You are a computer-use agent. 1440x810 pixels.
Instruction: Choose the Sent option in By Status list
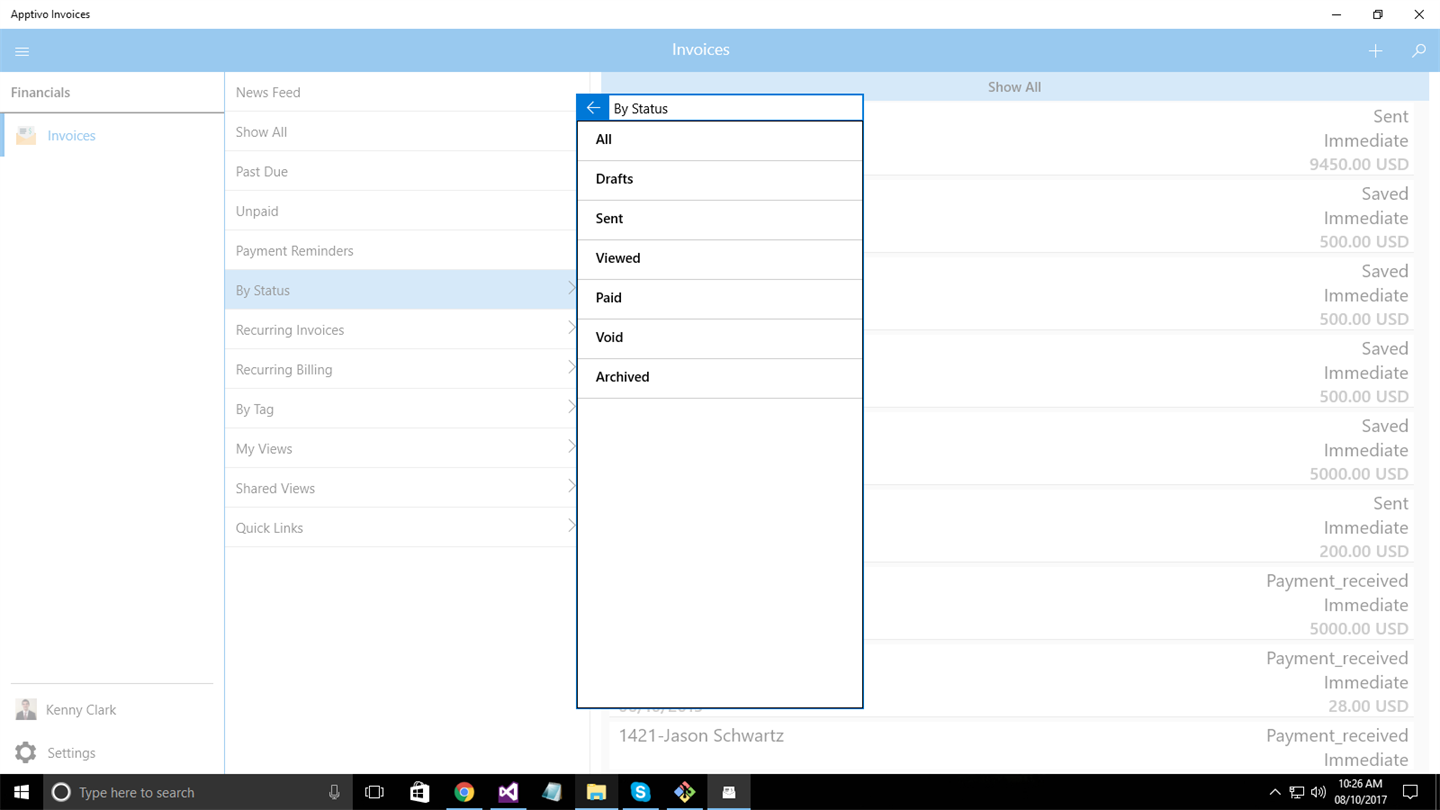click(720, 219)
